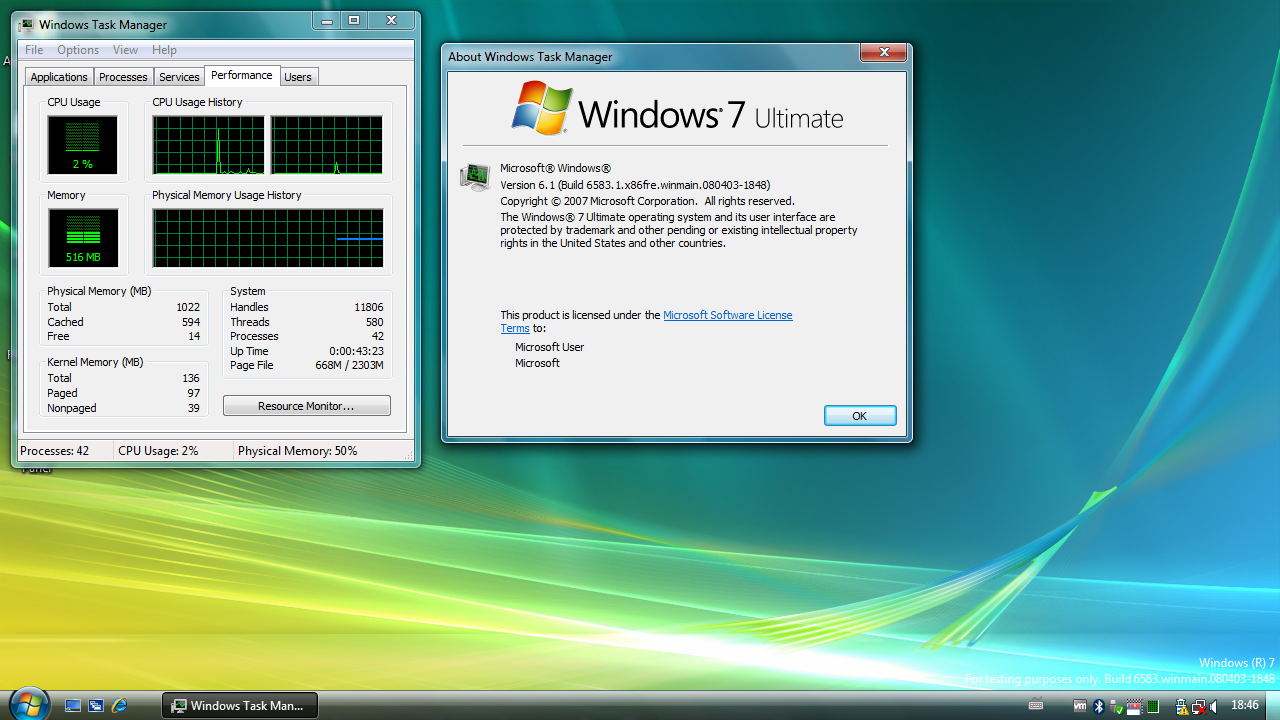The image size is (1280, 720).
Task: Open the Help menu
Action: pyautogui.click(x=164, y=50)
